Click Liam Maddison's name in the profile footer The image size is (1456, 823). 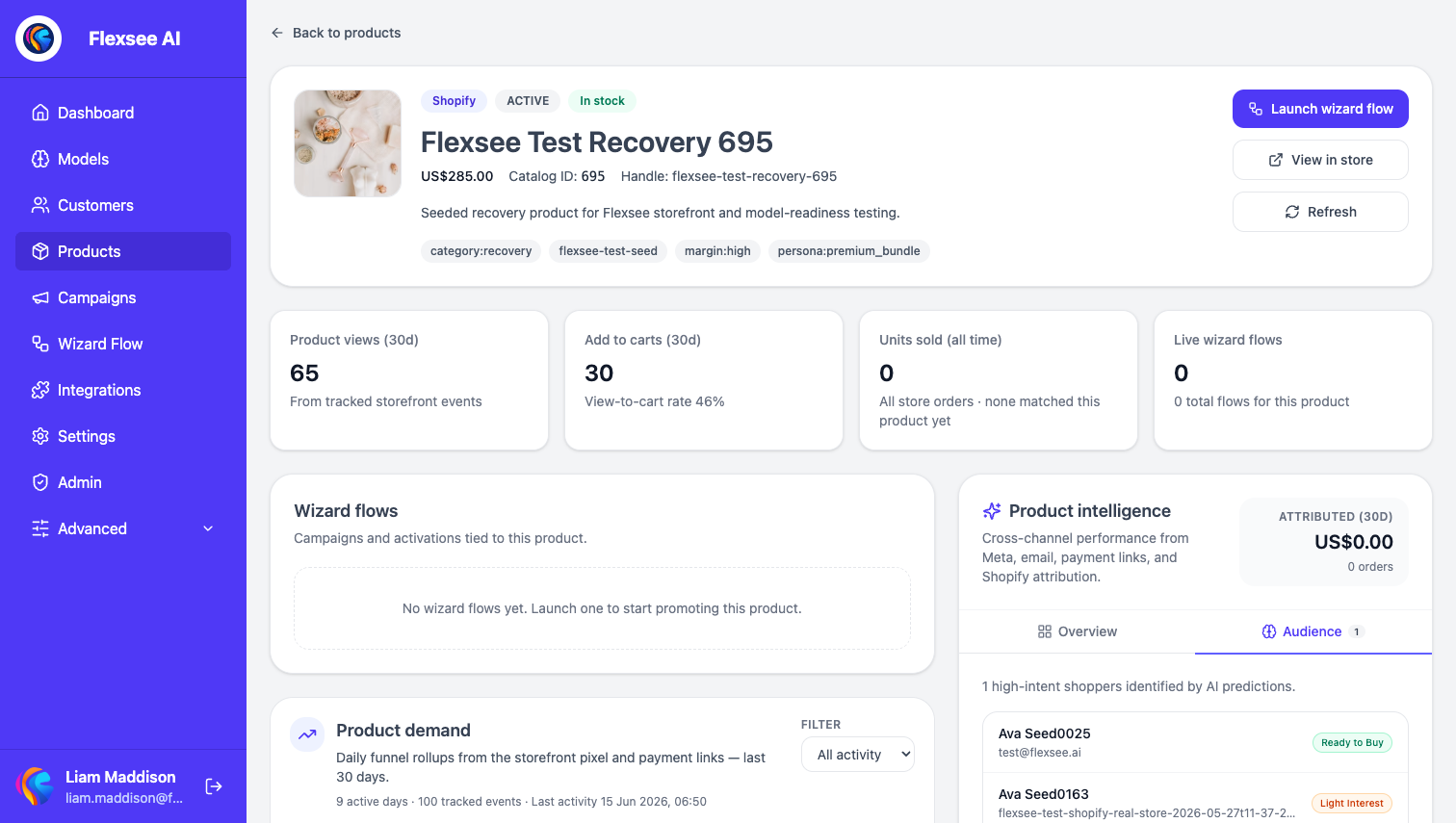(x=120, y=777)
